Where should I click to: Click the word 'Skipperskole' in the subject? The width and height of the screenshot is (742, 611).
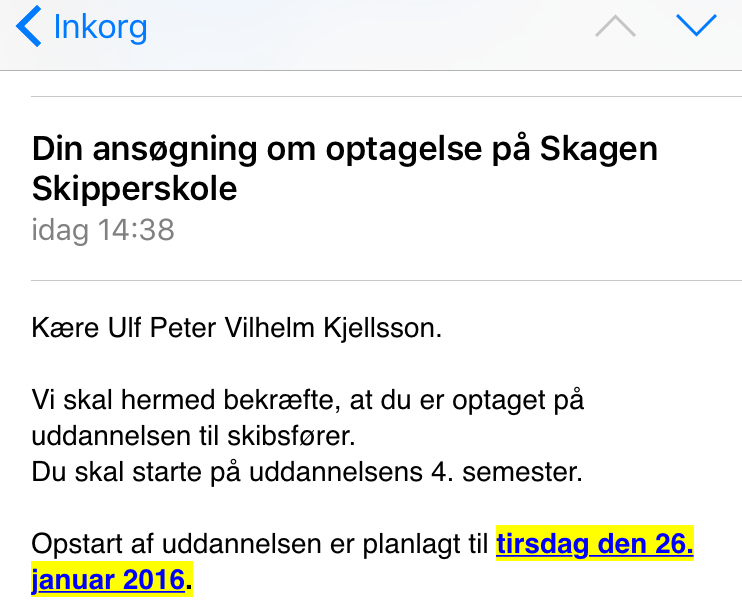(x=135, y=189)
